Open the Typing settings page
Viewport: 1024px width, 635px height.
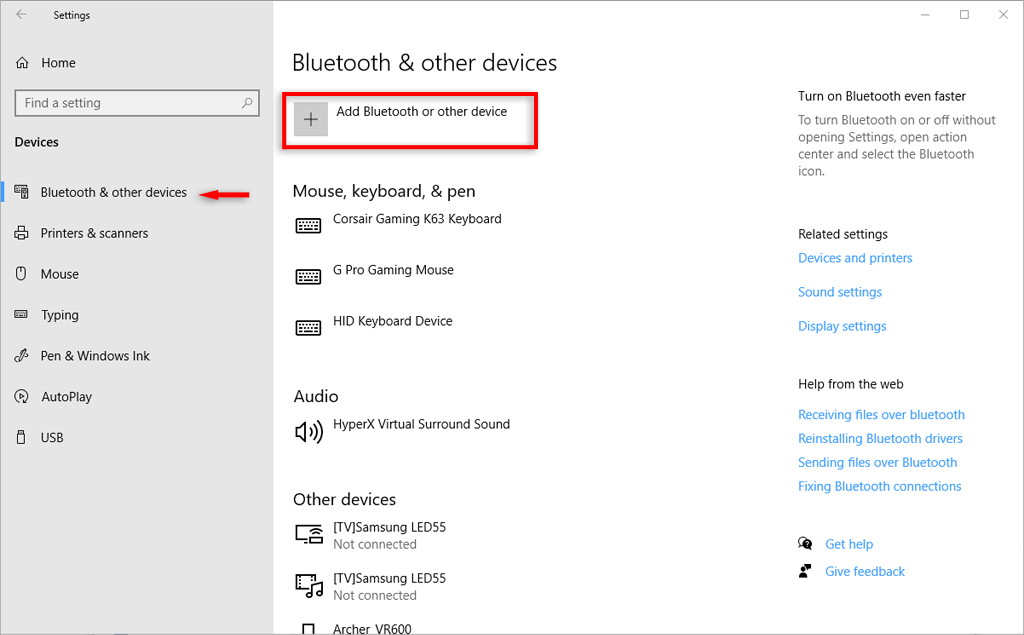pos(59,315)
